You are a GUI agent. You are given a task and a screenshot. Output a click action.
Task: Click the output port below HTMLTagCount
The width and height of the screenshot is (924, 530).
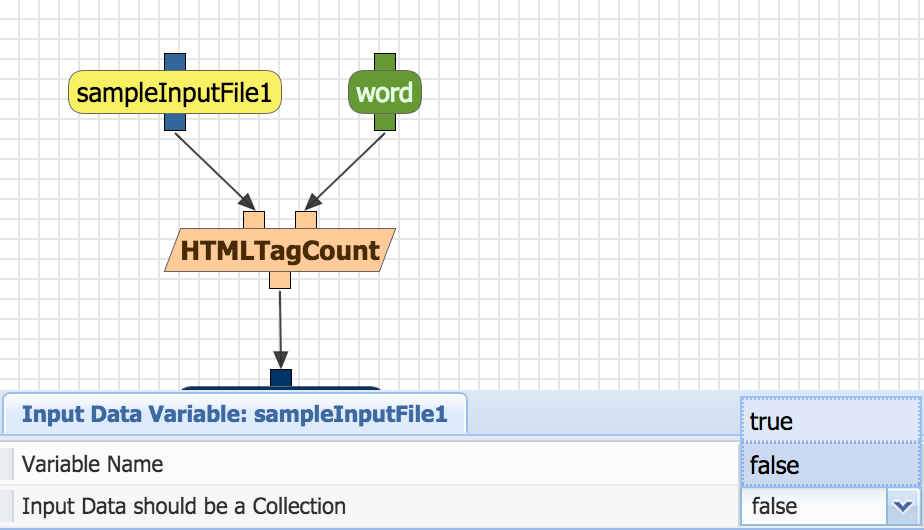pyautogui.click(x=280, y=279)
